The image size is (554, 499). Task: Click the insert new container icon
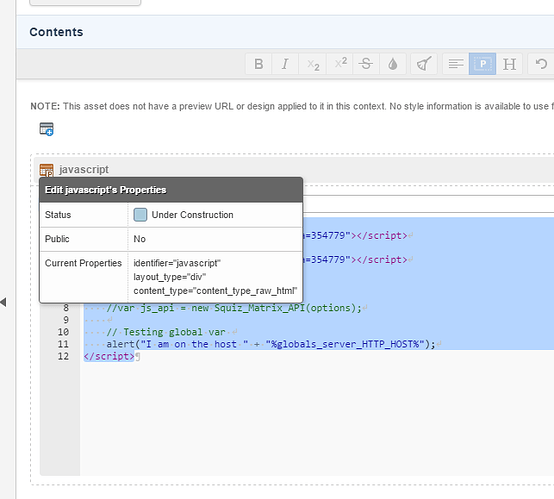pos(46,129)
